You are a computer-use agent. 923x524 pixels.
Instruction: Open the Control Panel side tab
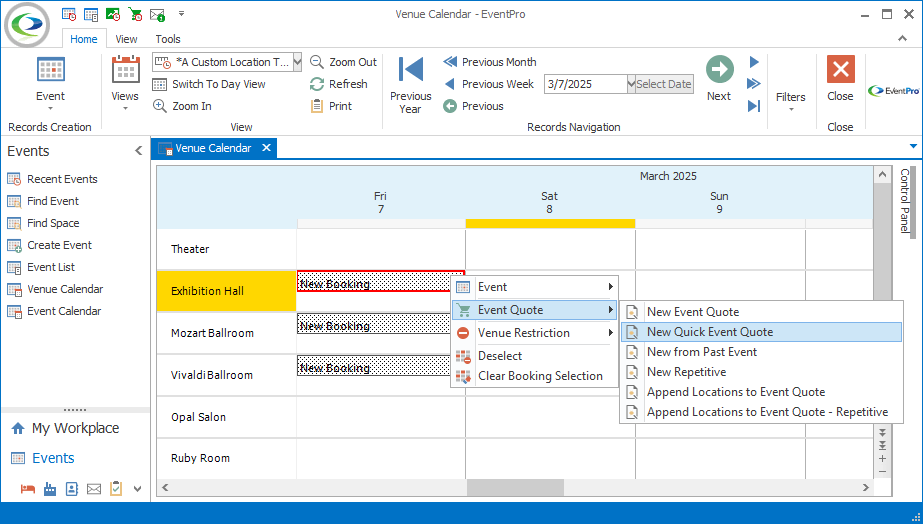coord(905,200)
